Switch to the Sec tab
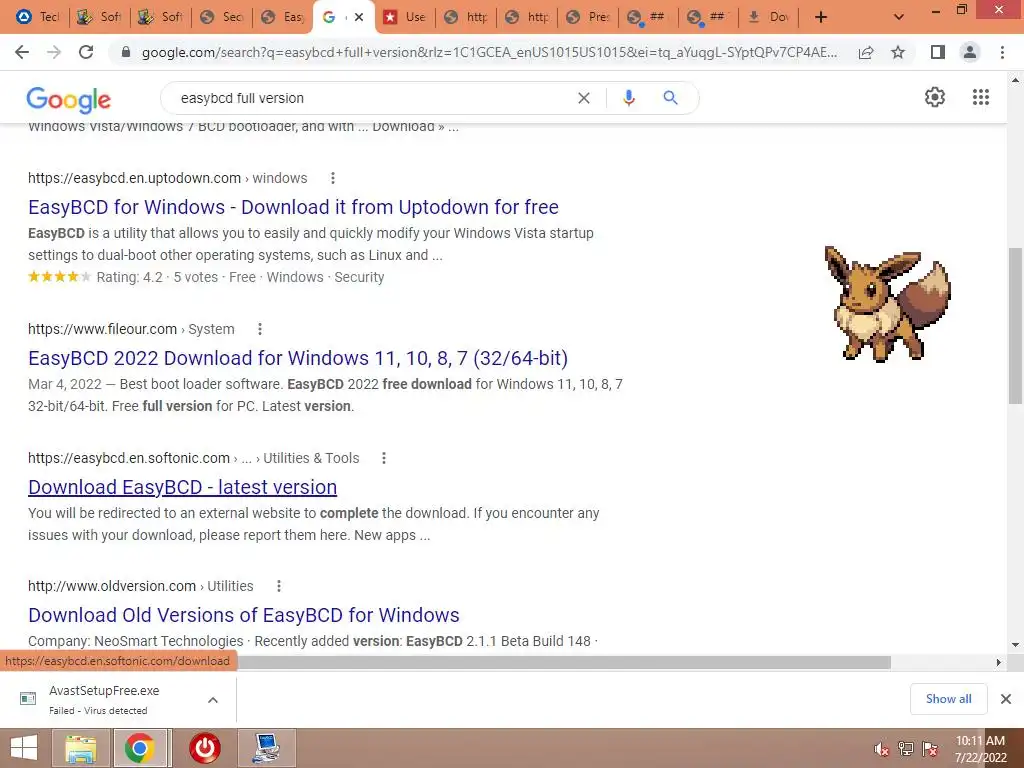This screenshot has width=1024, height=768. click(222, 17)
